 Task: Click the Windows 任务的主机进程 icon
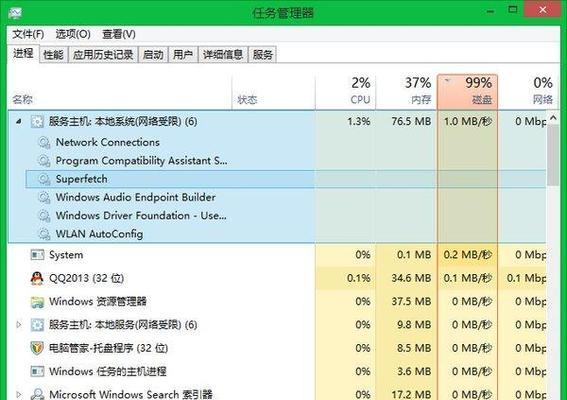click(x=37, y=371)
